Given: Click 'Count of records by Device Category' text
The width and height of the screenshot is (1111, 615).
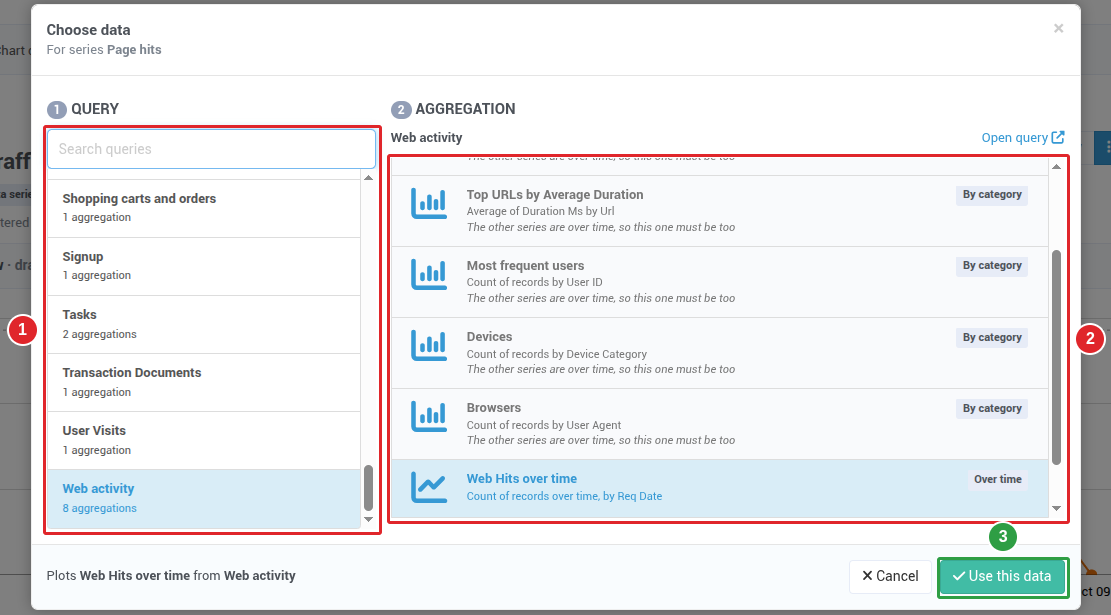Looking at the screenshot, I should pos(556,354).
